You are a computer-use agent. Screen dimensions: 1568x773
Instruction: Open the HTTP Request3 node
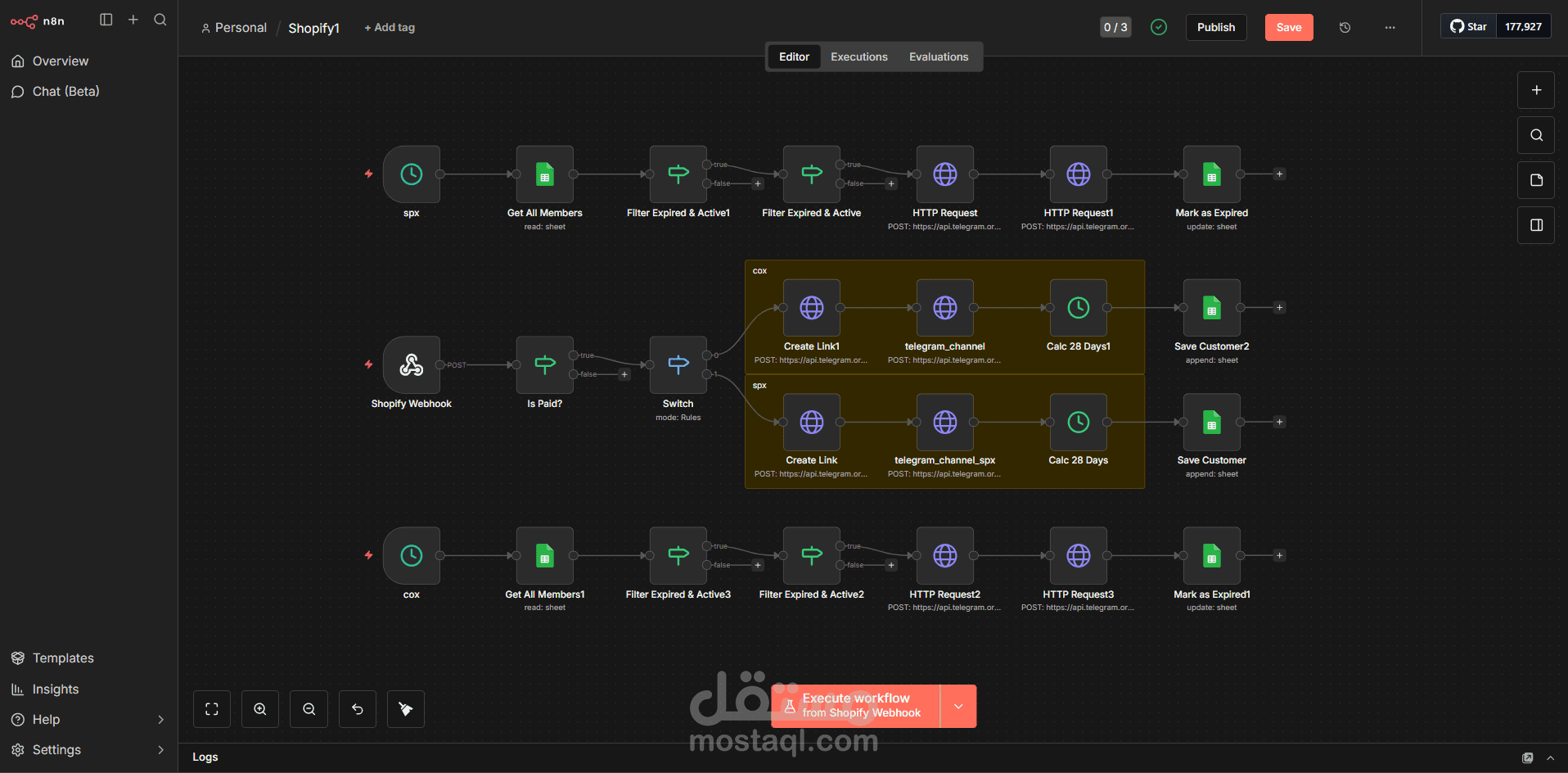tap(1078, 556)
